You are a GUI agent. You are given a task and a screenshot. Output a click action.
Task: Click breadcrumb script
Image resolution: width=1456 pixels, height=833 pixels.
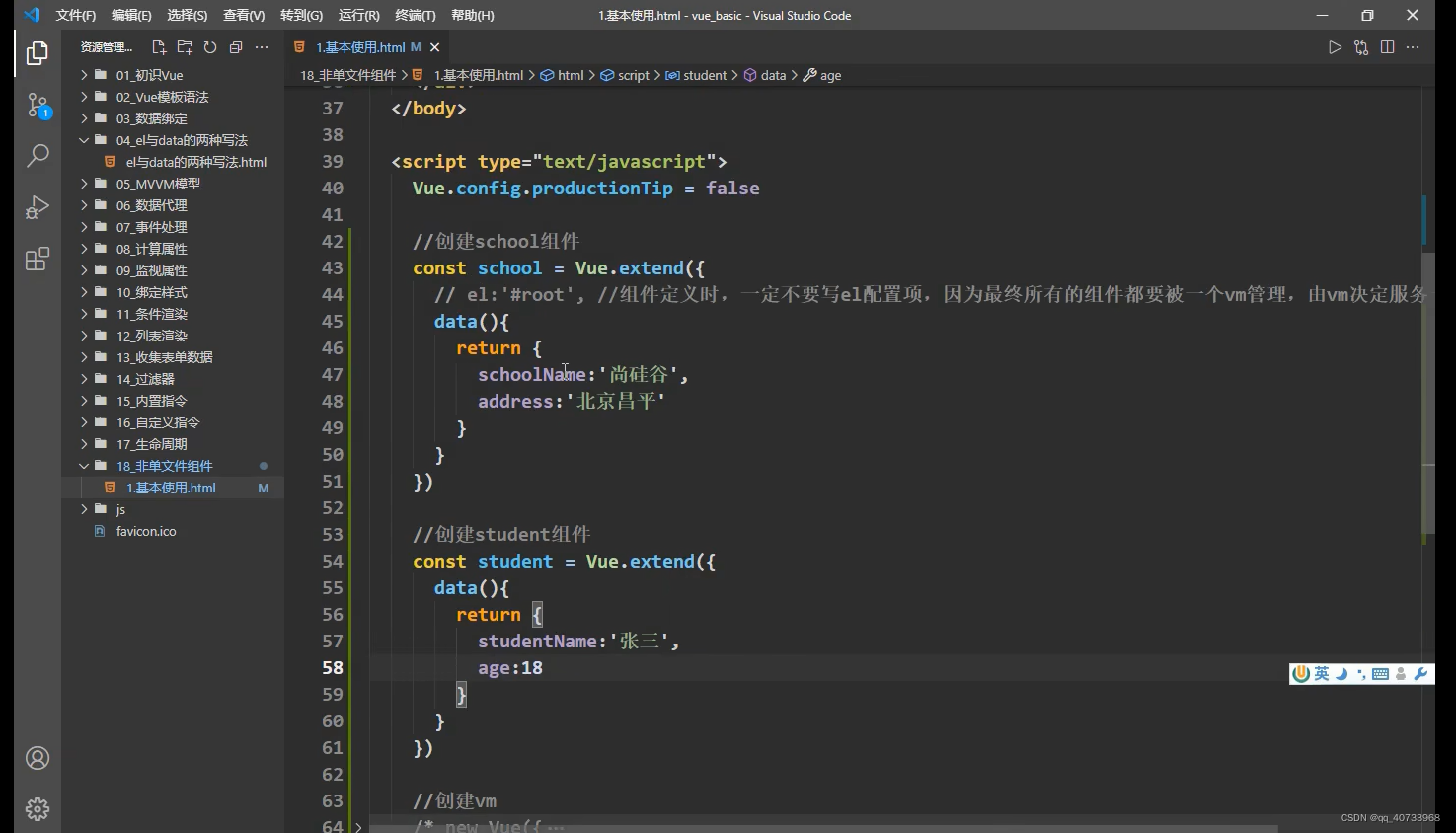[625, 75]
